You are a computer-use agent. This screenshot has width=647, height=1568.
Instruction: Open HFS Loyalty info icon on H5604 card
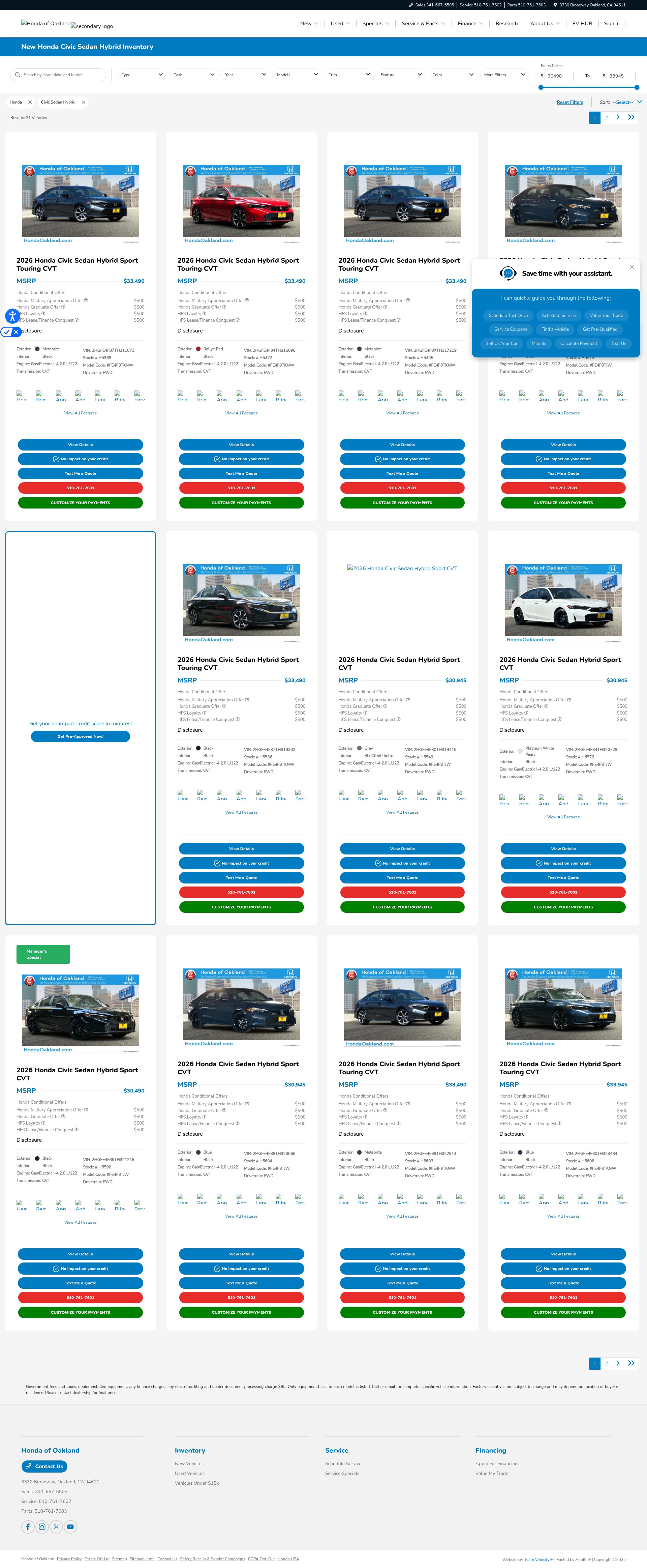click(204, 1117)
